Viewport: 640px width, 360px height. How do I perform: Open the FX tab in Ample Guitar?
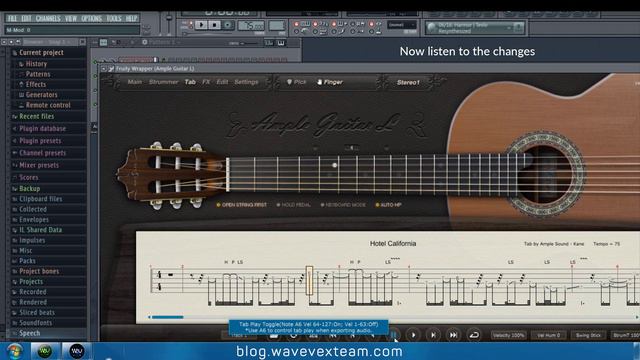pyautogui.click(x=206, y=82)
